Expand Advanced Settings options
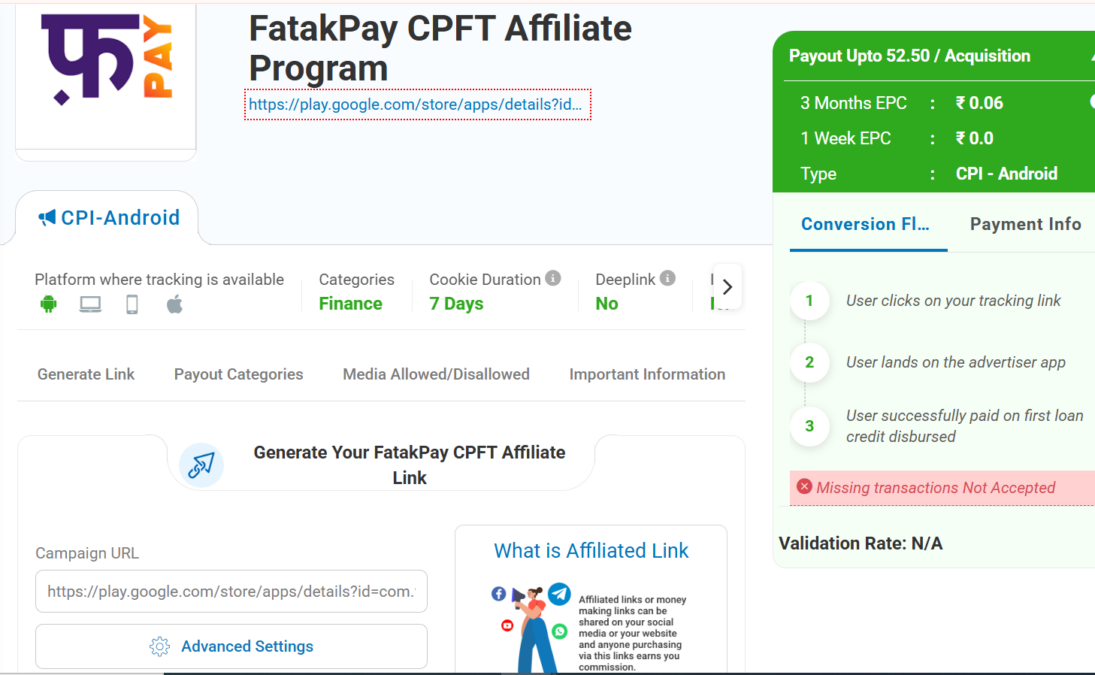Image resolution: width=1095 pixels, height=675 pixels. click(x=246, y=647)
